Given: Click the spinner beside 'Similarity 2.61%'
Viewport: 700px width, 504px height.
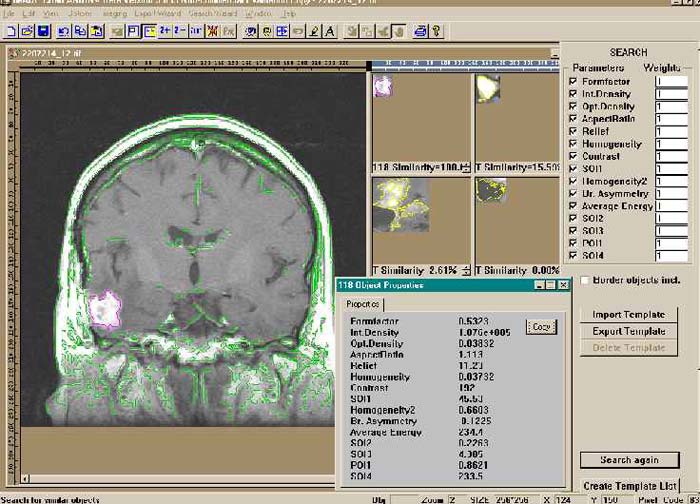Looking at the screenshot, I should pyautogui.click(x=466, y=271).
